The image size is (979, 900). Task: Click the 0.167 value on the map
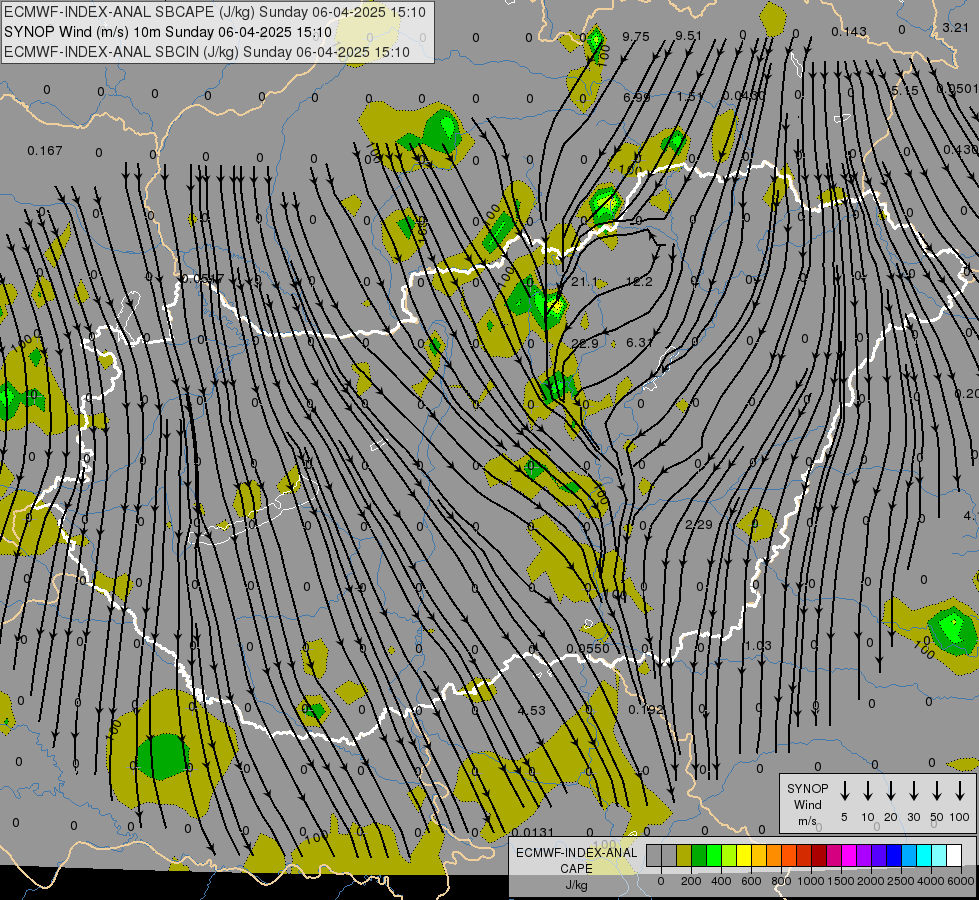click(45, 151)
